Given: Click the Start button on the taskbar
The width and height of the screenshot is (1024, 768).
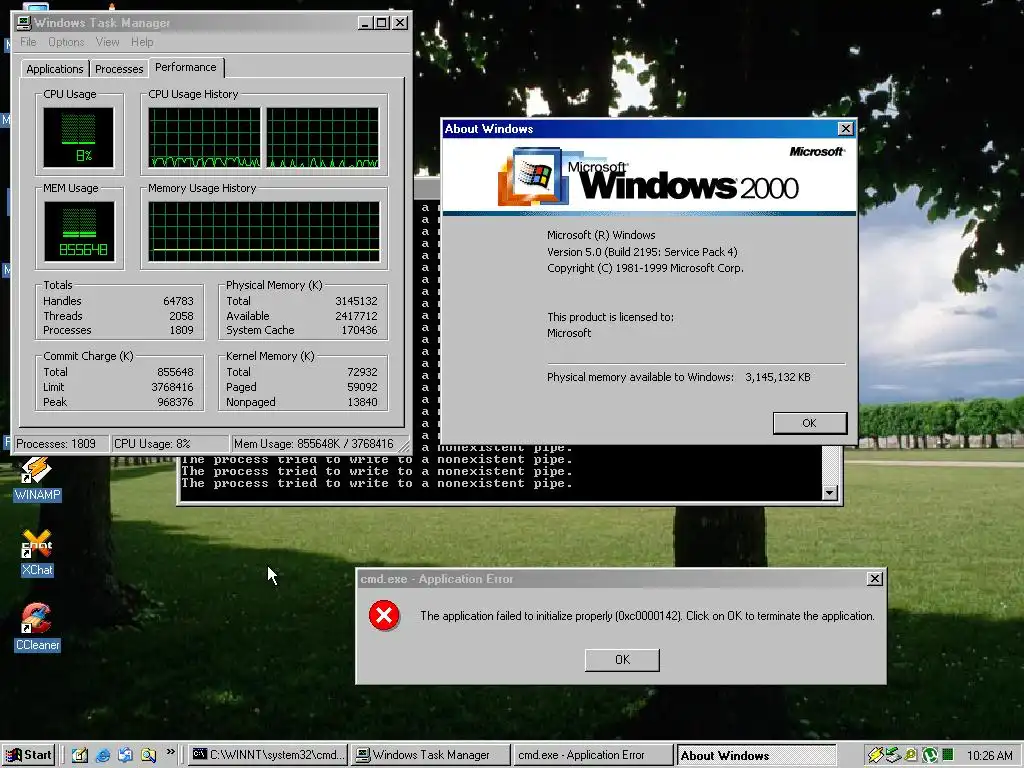Looking at the screenshot, I should [x=28, y=755].
